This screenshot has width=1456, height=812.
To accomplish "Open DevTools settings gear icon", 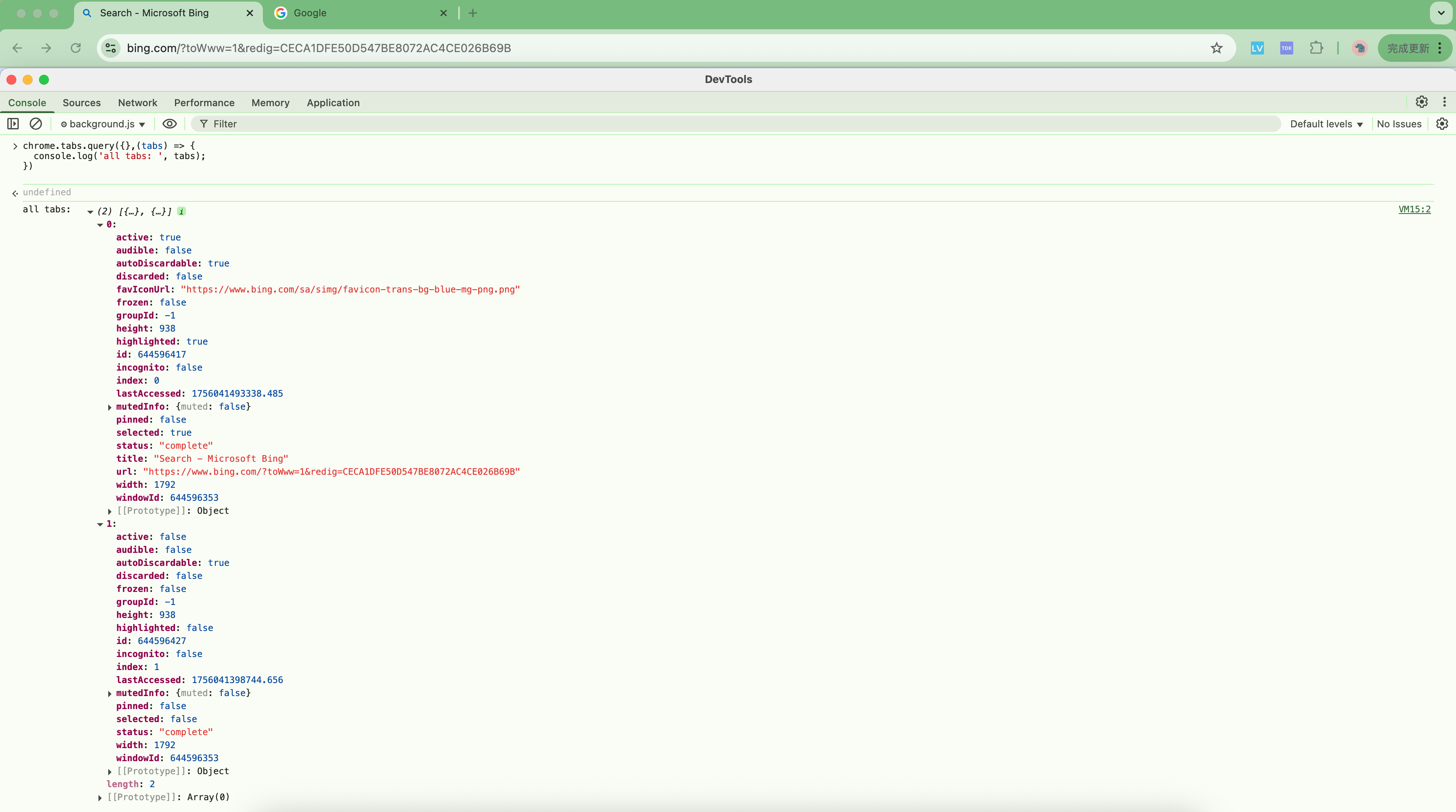I will [x=1421, y=102].
